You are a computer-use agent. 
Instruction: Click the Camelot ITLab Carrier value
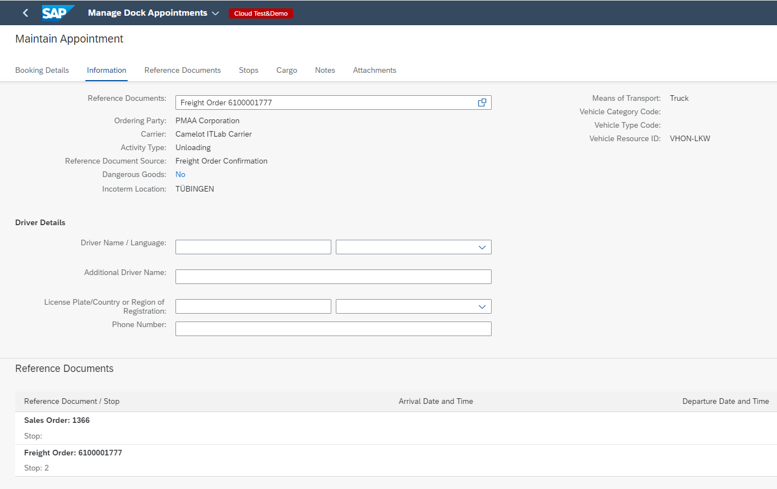(214, 134)
